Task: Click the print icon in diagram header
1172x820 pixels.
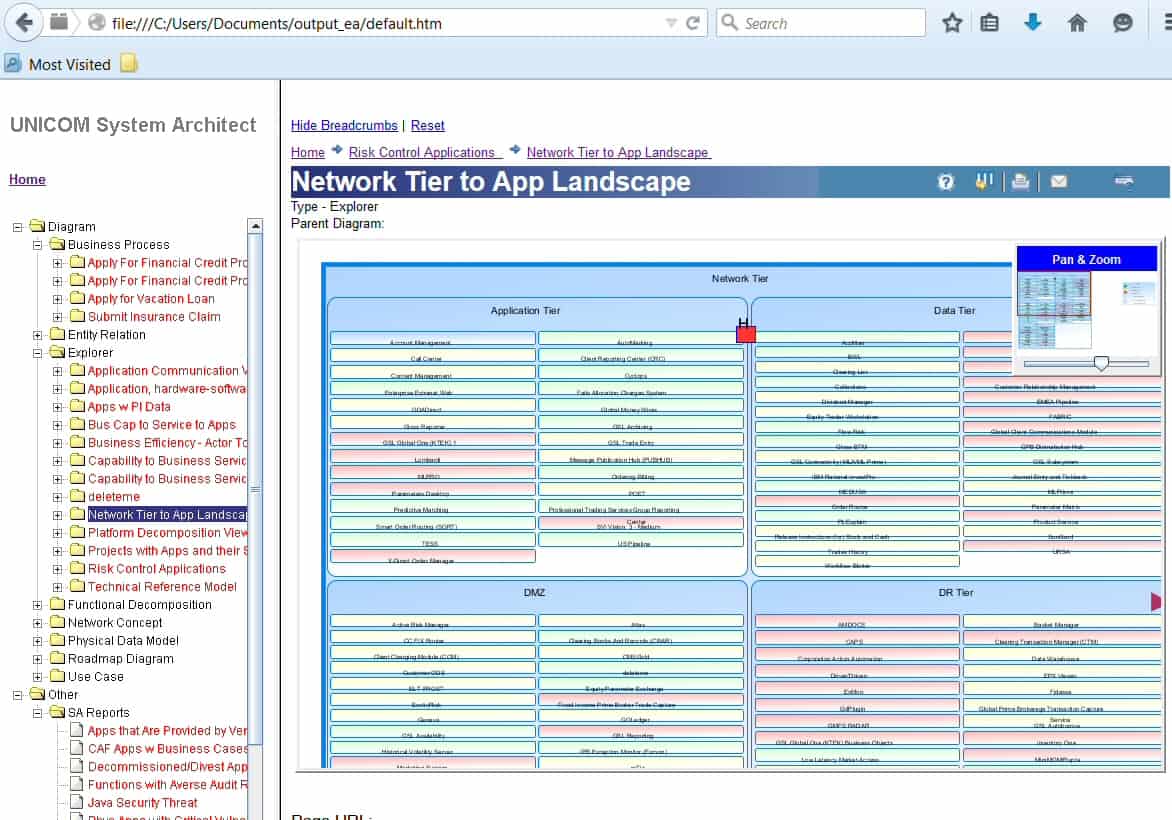Action: (1020, 182)
